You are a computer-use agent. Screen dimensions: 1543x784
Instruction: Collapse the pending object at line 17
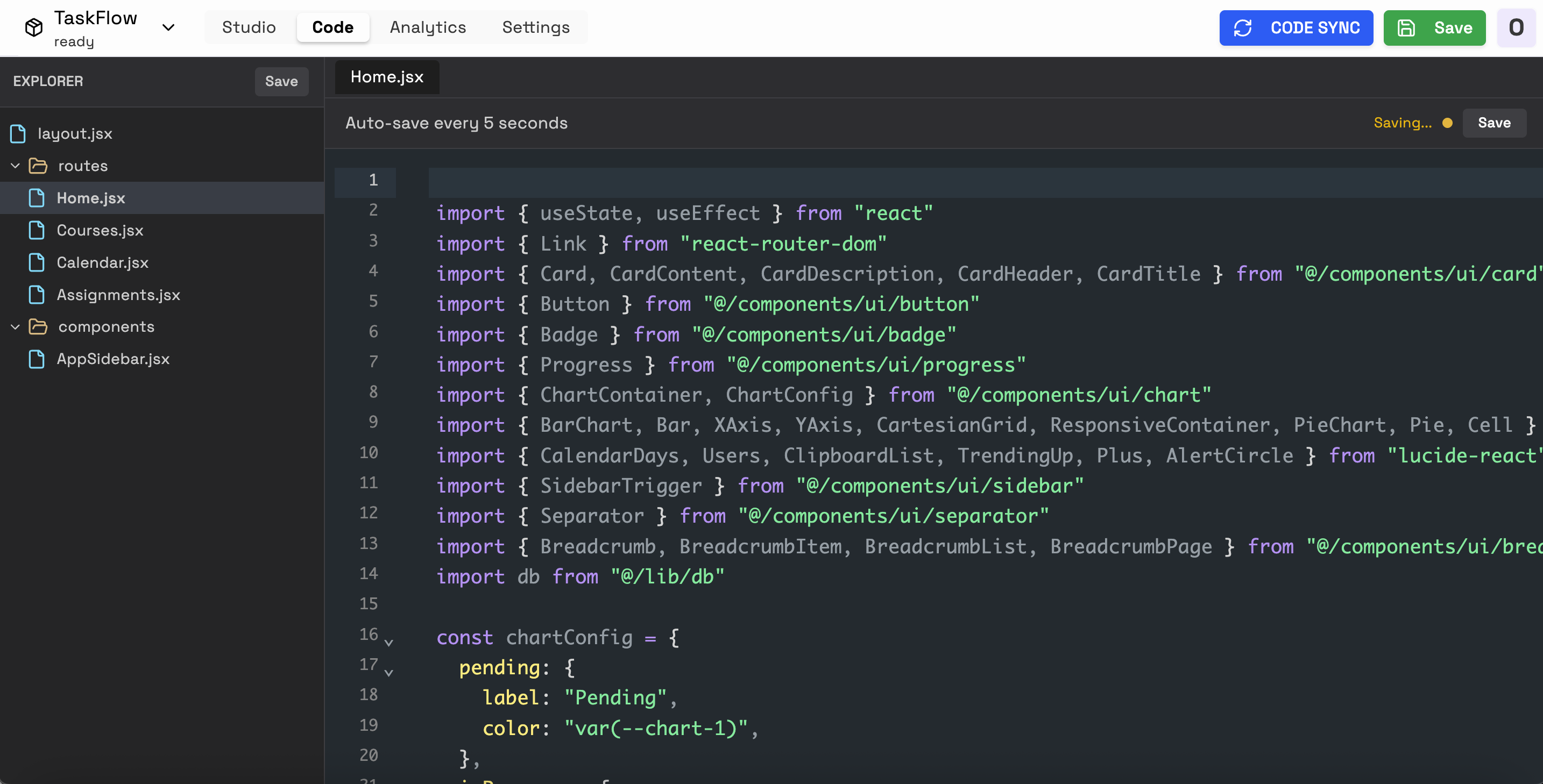coord(390,673)
